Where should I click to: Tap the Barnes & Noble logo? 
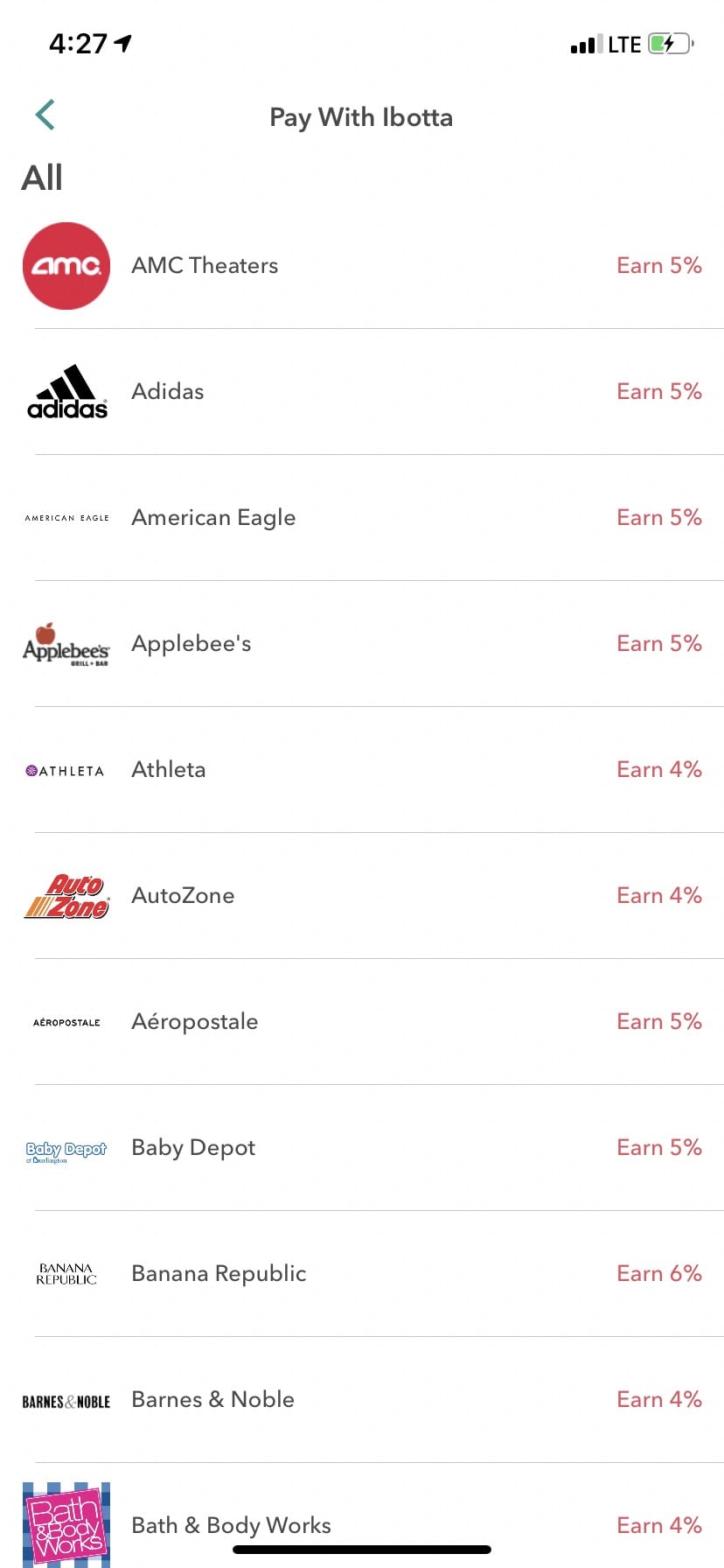pos(66,1401)
